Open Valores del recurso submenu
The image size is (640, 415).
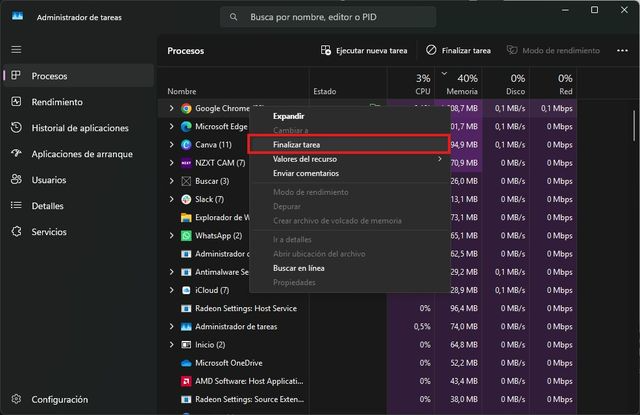click(x=305, y=159)
